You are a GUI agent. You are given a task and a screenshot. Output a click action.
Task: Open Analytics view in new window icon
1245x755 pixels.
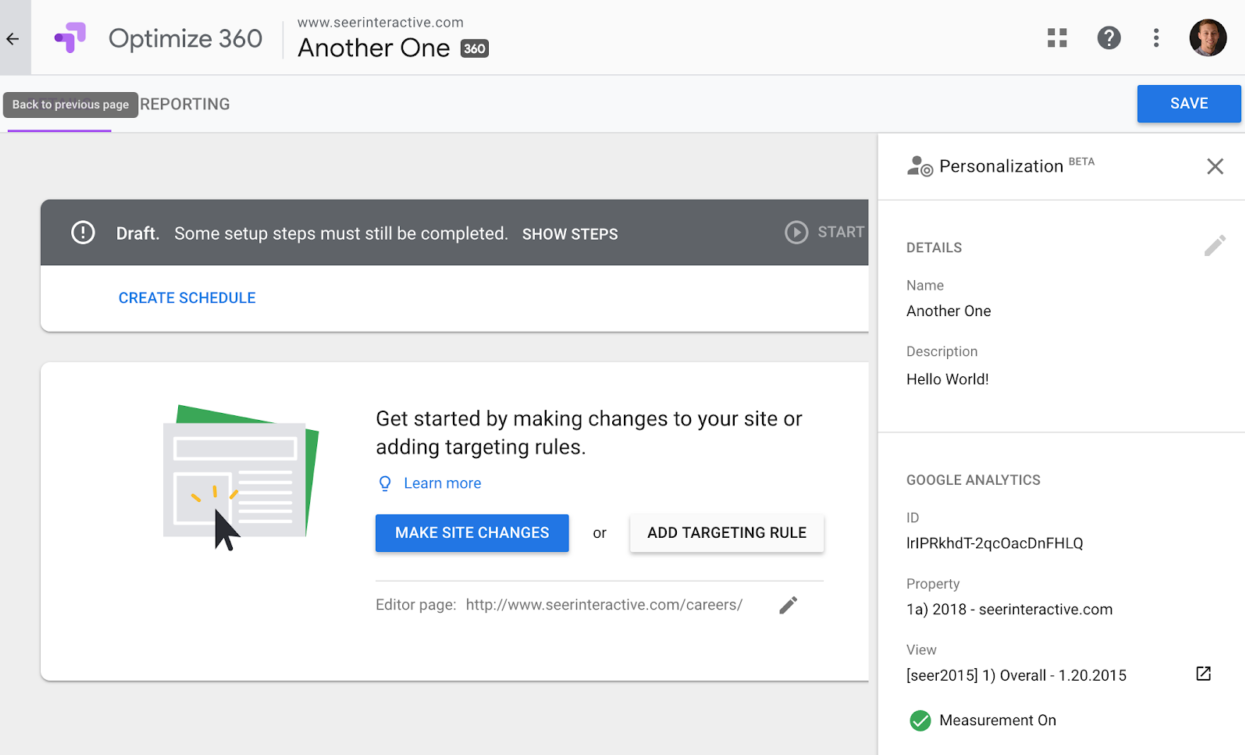point(1203,674)
